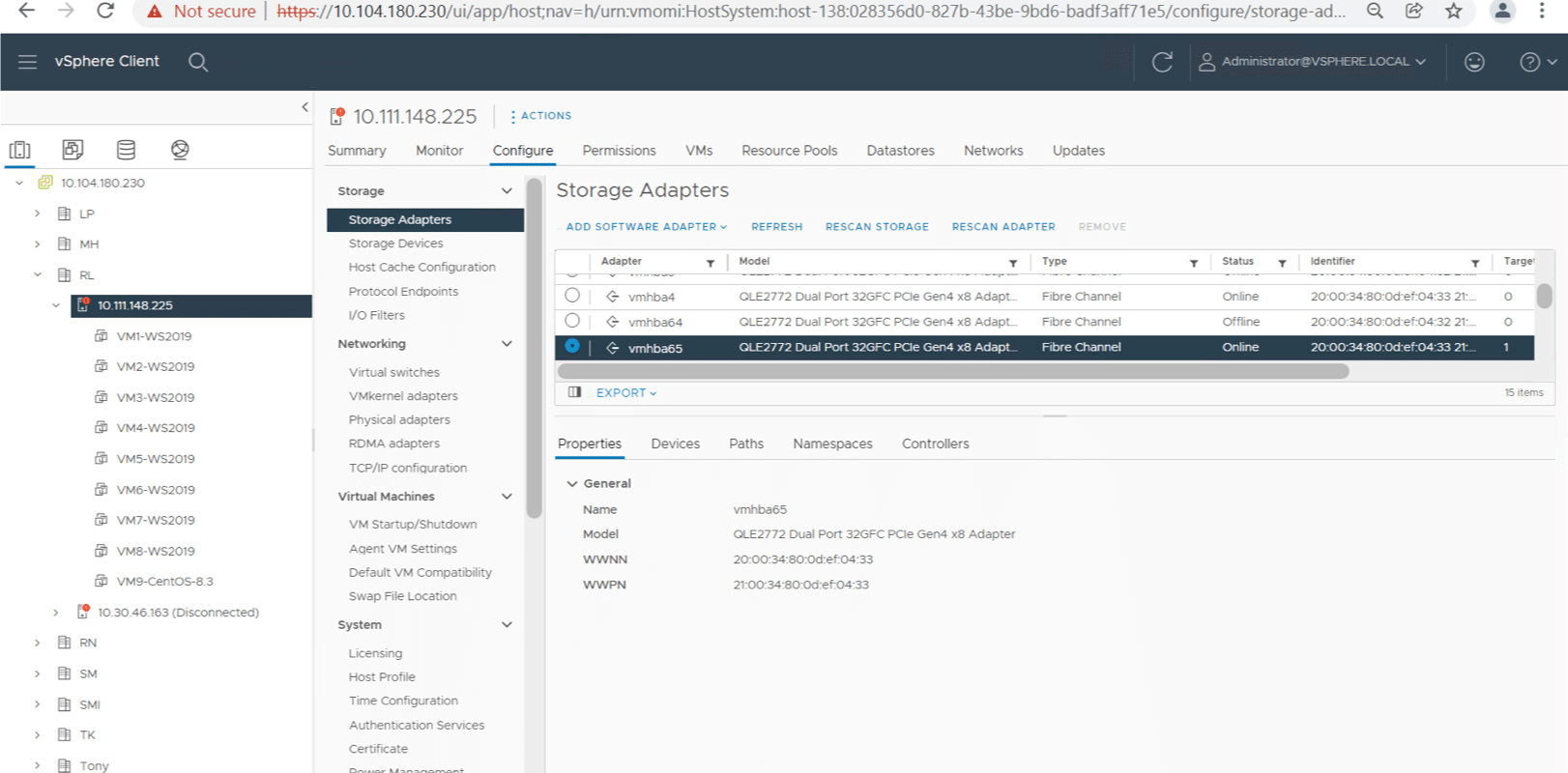This screenshot has height=773, width=1568.
Task: Open the browser profile avatar icon
Action: point(1502,11)
